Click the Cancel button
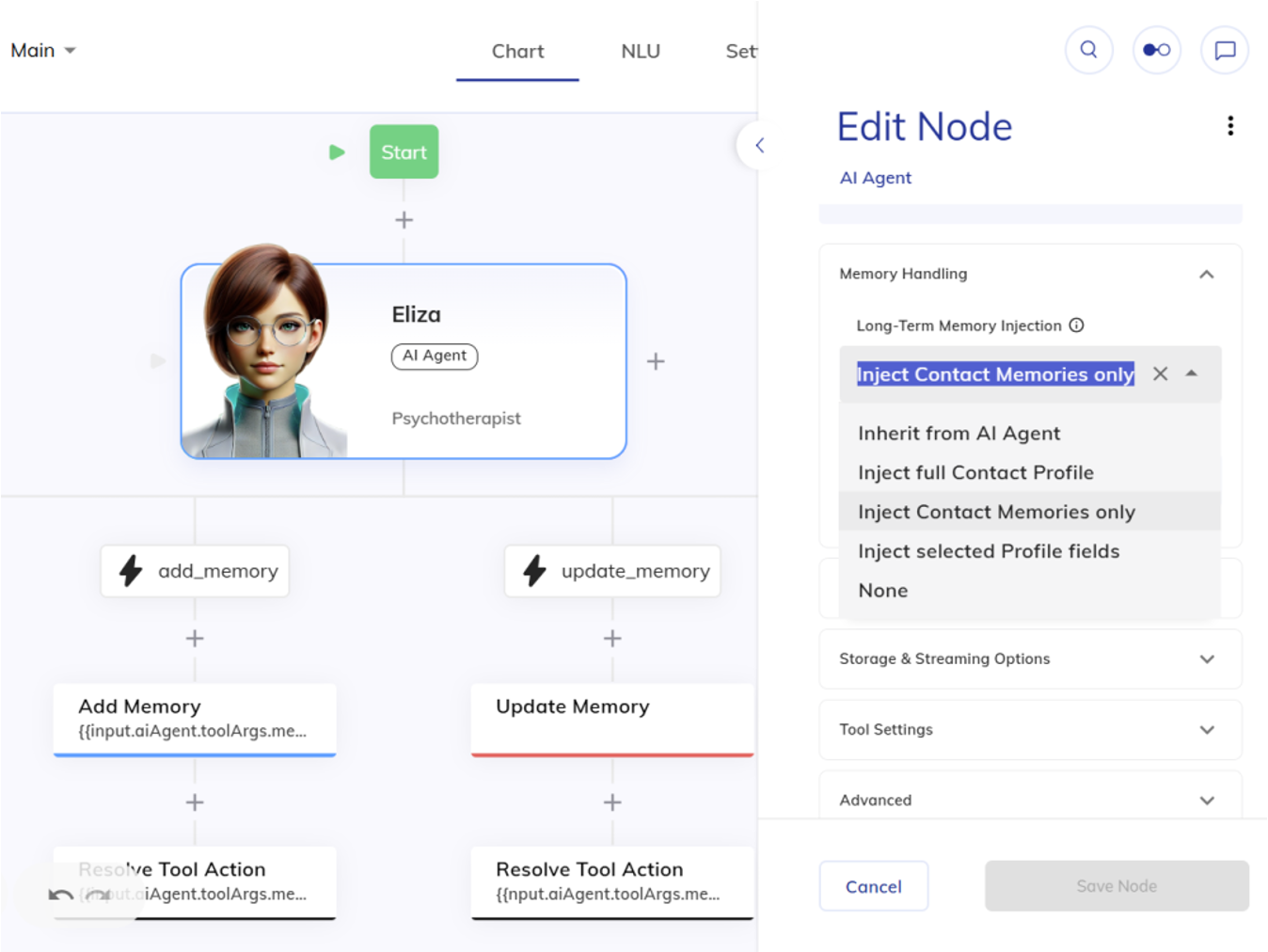 pos(873,886)
